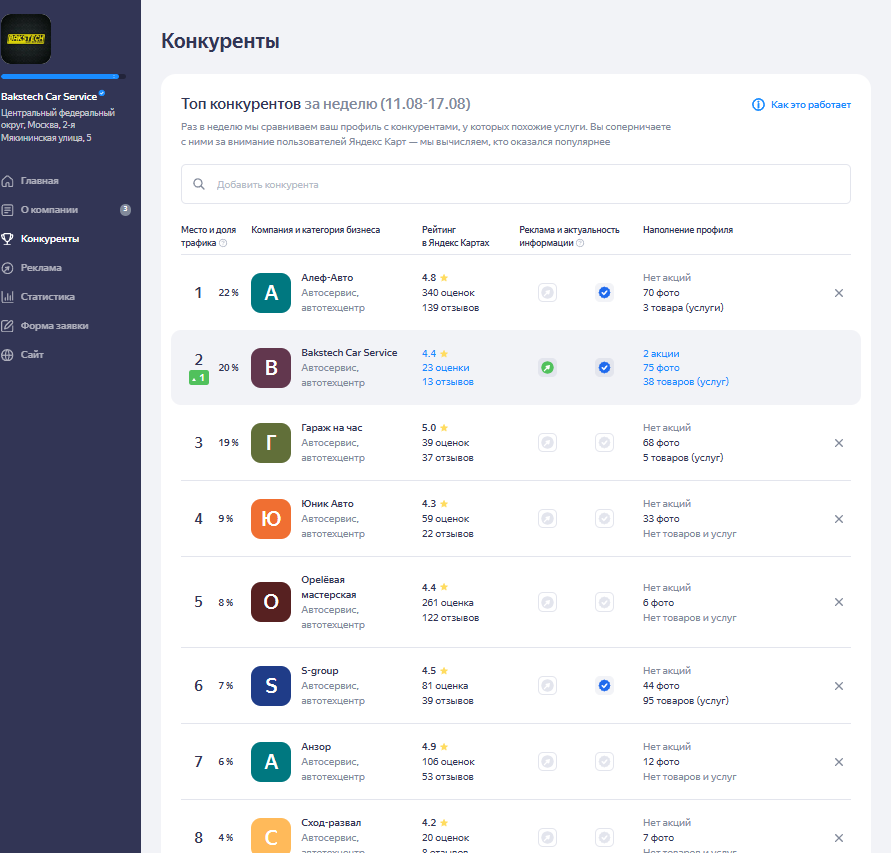Click help icon next to Реклама и актуальность информации
The height and width of the screenshot is (853, 891).
click(580, 243)
